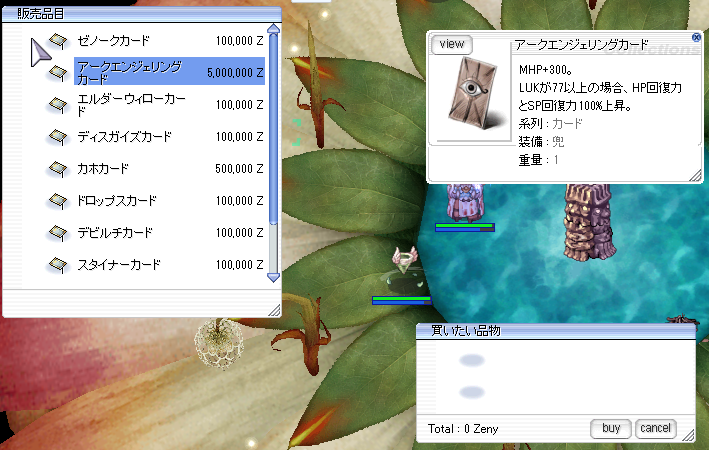Click the エルダーウィローカード card icon
Screen dimensions: 709x450
(59, 105)
